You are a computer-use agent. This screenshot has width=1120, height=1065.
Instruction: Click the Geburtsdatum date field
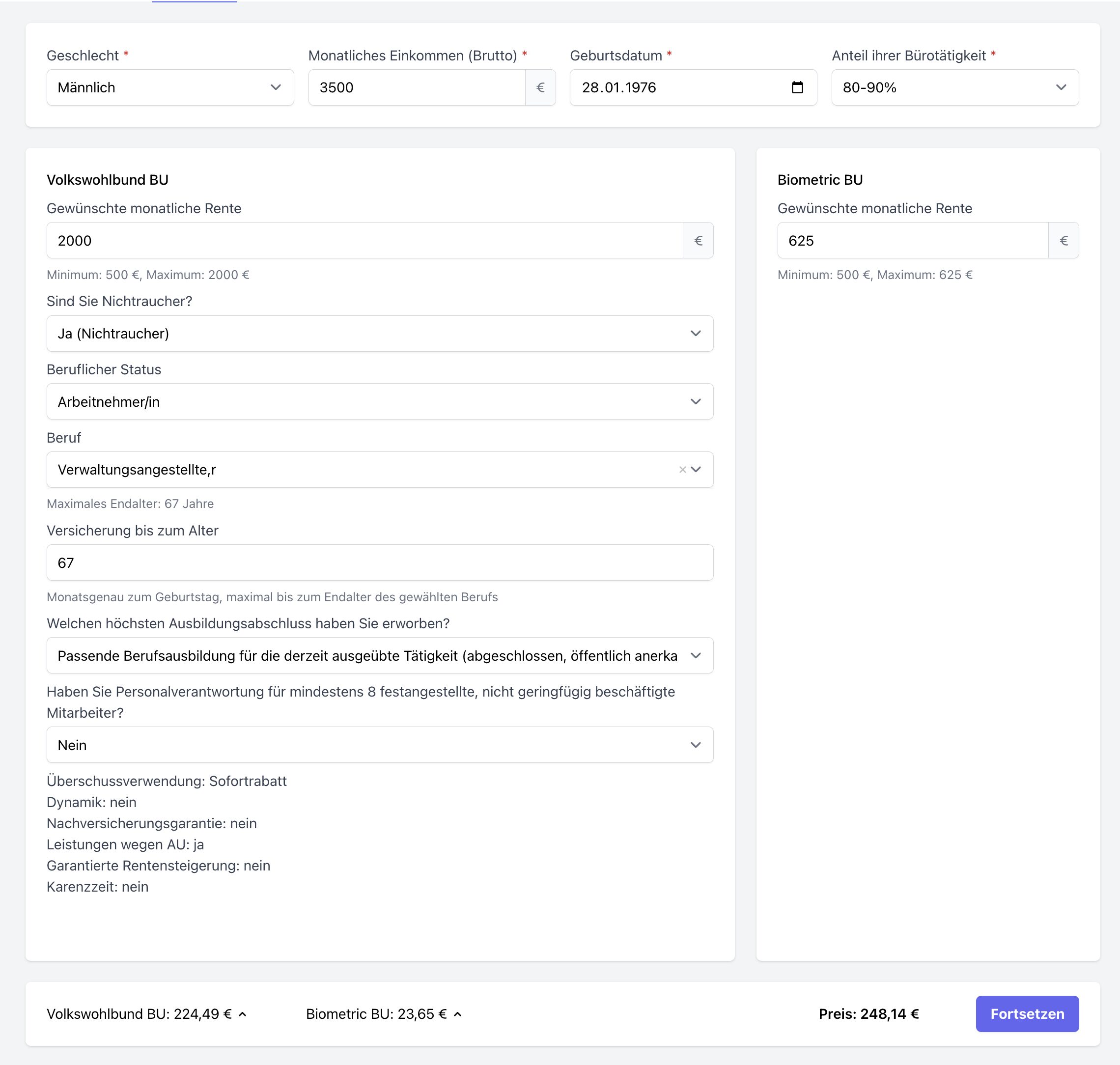click(693, 87)
